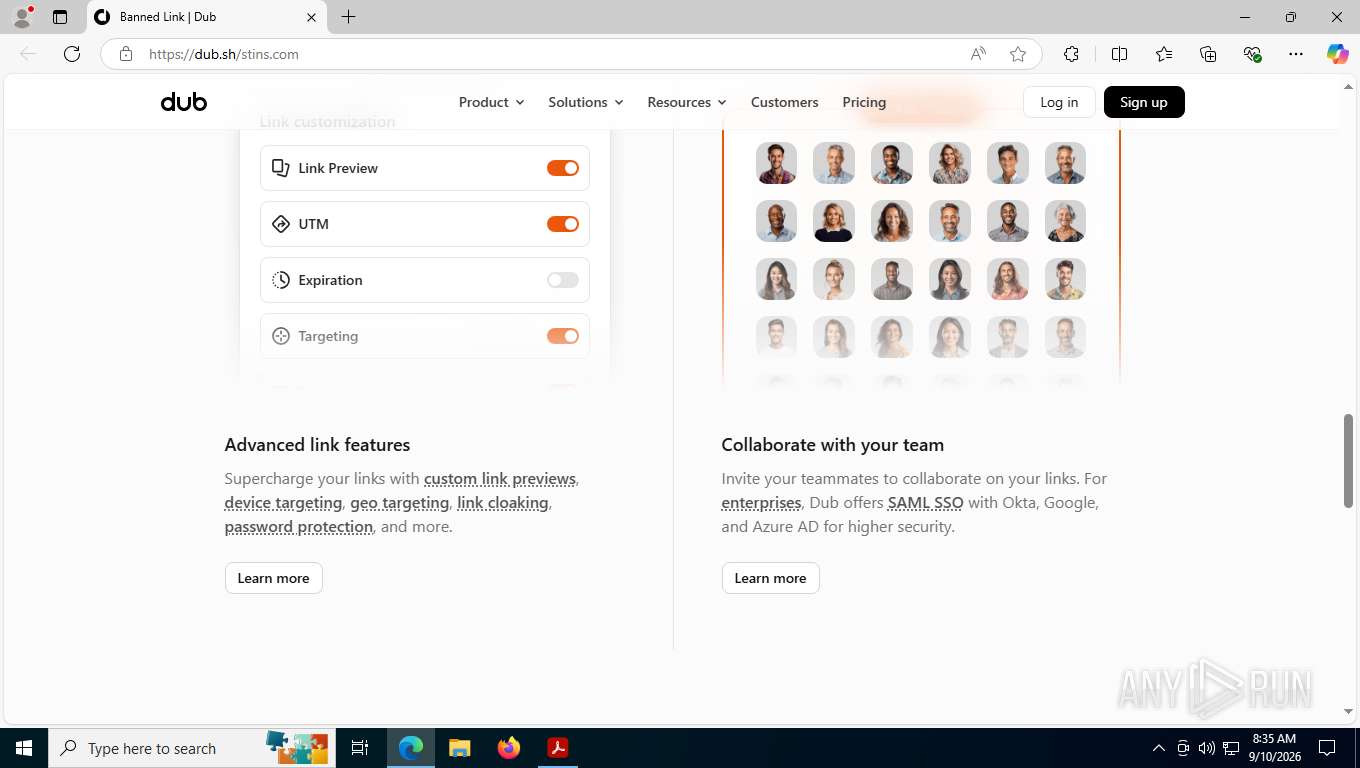The height and width of the screenshot is (768, 1360).
Task: Follow the password protection link
Action: [x=299, y=526]
